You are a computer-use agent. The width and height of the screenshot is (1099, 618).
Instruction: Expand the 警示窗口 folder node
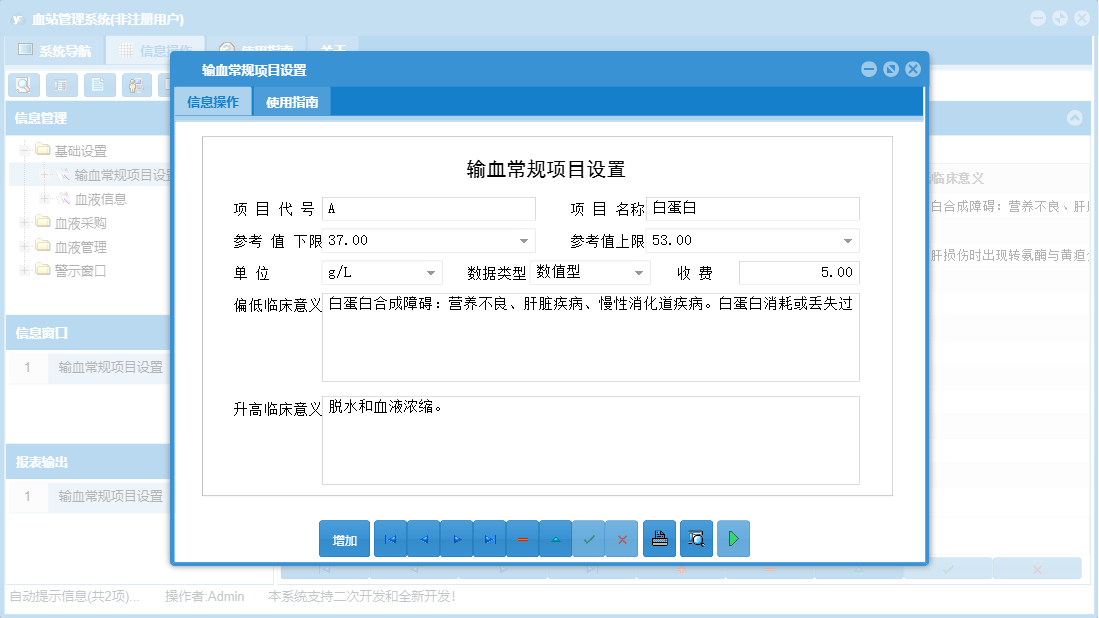(x=22, y=268)
